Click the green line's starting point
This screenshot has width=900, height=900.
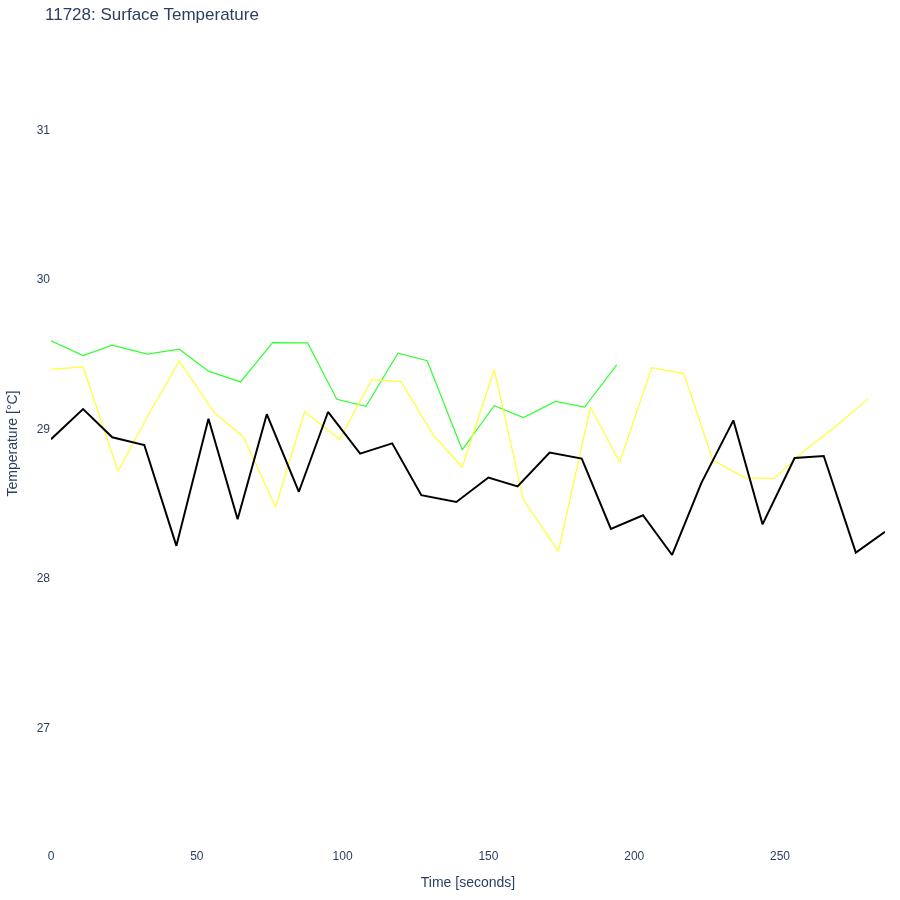coord(52,341)
